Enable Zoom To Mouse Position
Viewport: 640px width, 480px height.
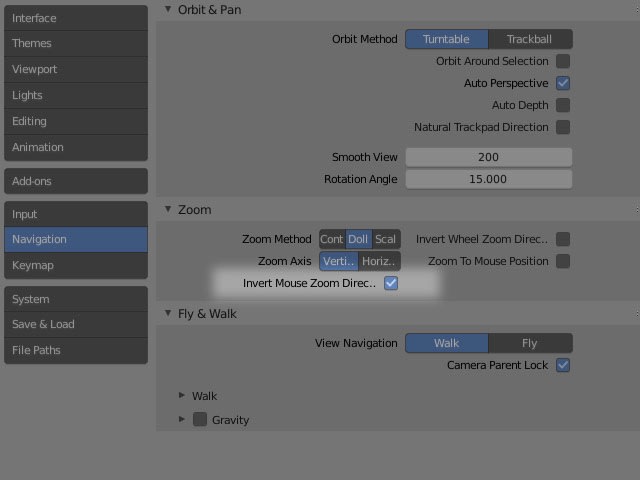click(563, 262)
